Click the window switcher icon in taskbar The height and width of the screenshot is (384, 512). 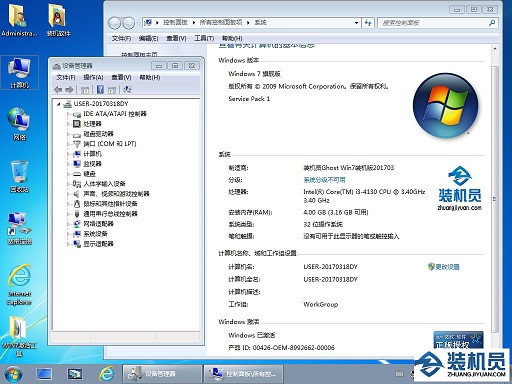[x=75, y=374]
